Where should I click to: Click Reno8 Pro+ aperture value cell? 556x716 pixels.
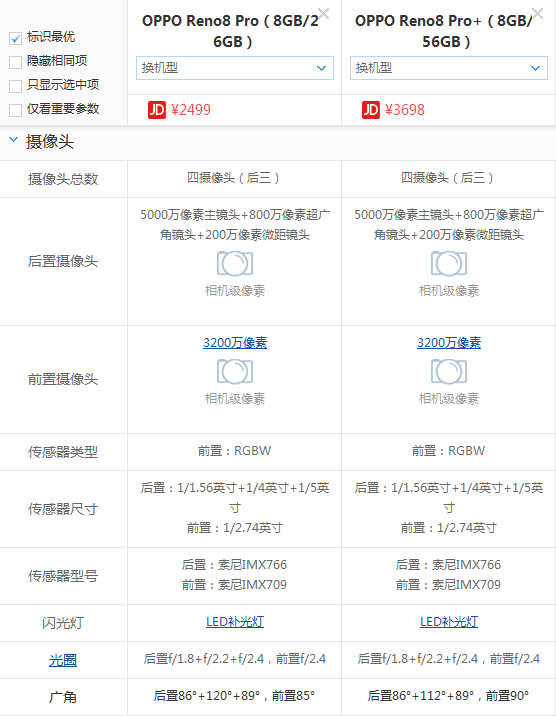449,659
